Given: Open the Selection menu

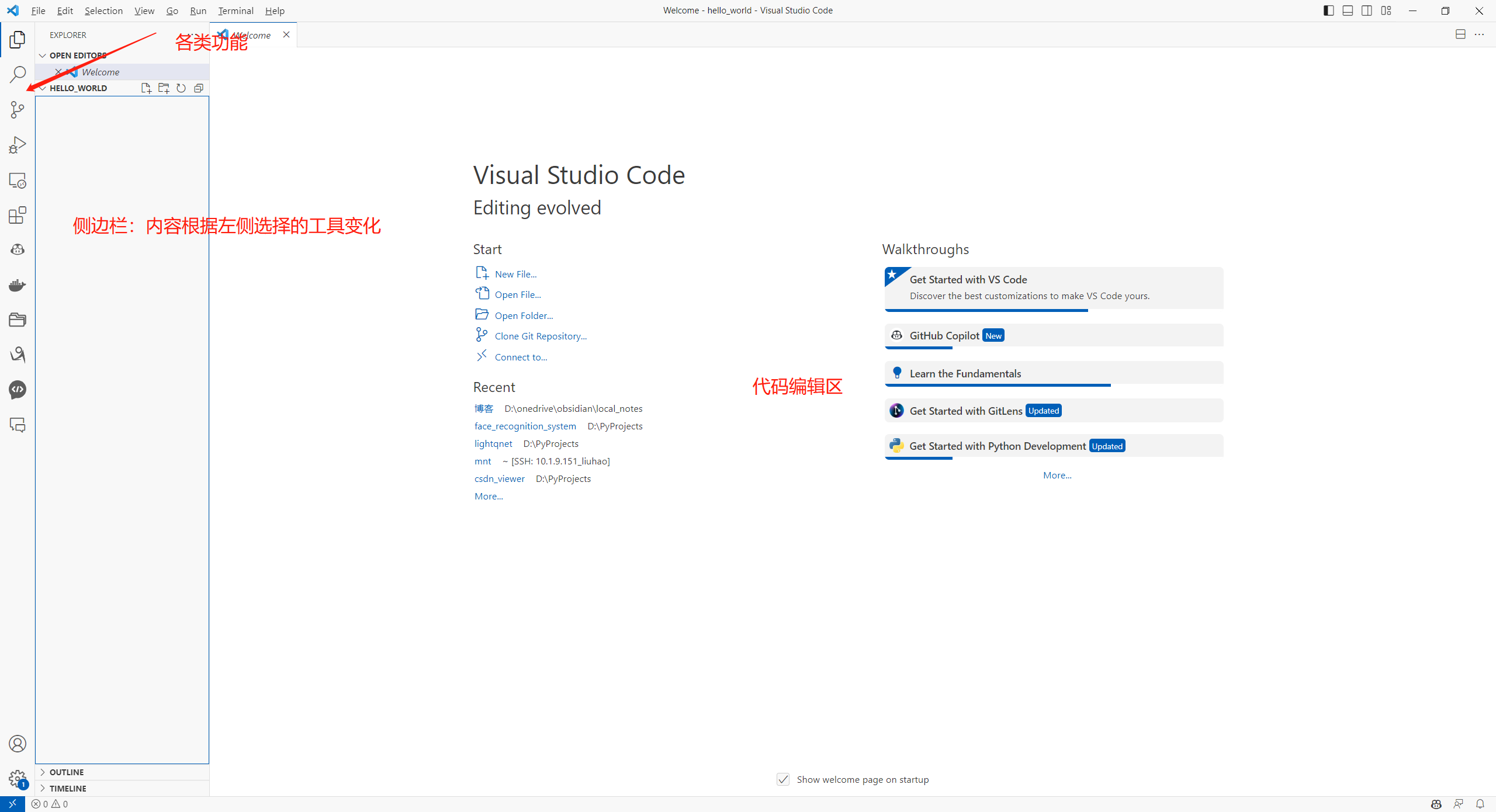Looking at the screenshot, I should (103, 11).
